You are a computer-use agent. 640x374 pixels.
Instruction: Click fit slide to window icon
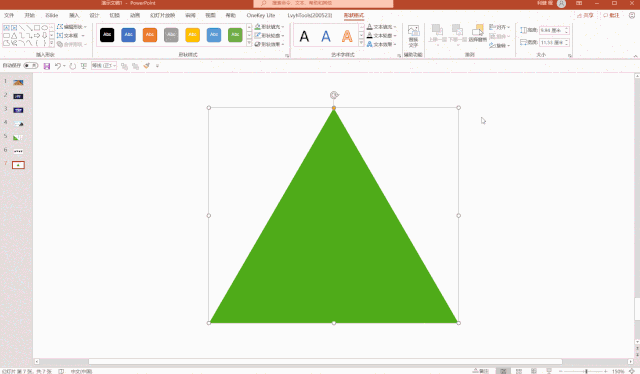point(632,371)
